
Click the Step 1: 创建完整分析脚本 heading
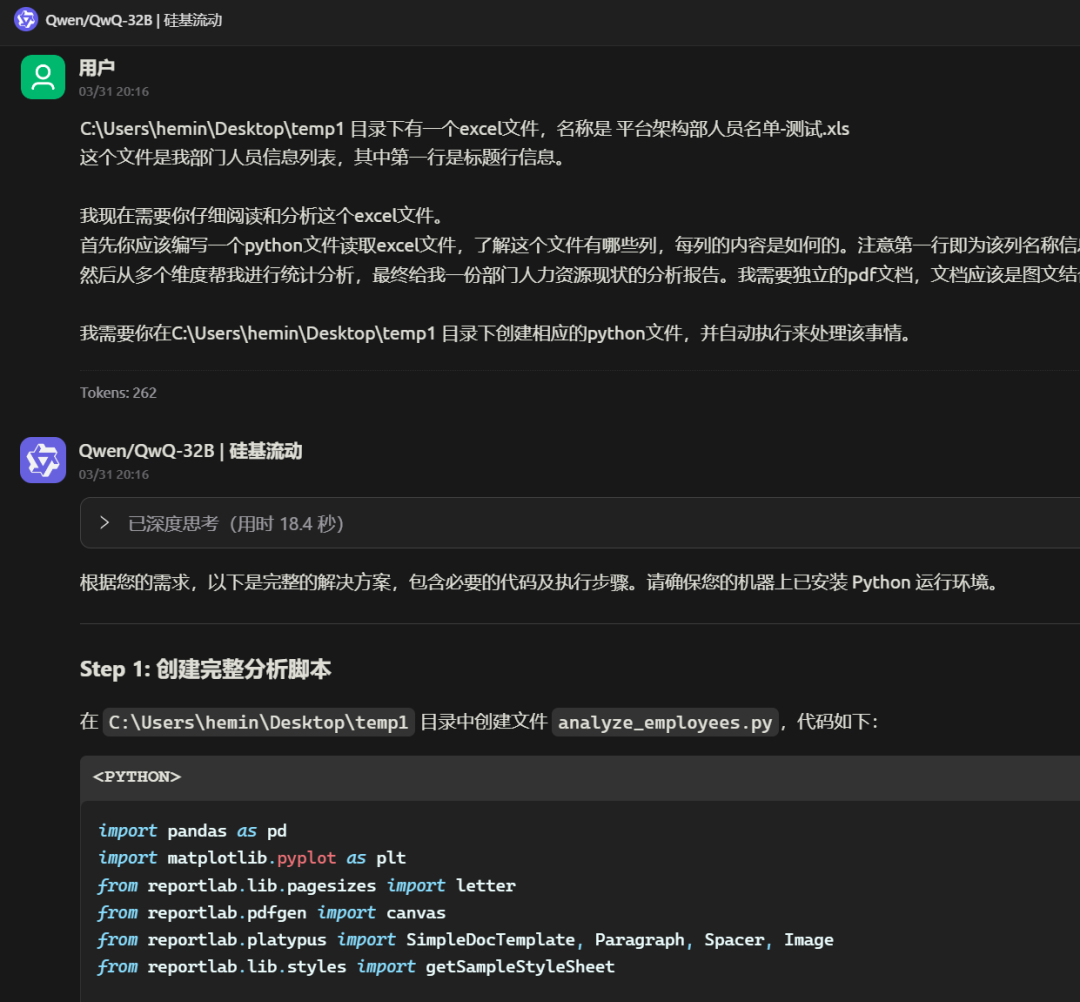click(205, 669)
